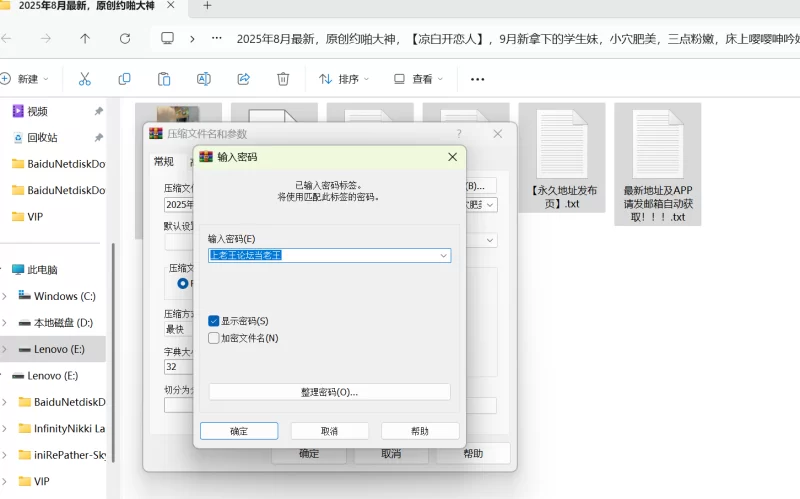Expand Windows (C:) tree node
This screenshot has height=499, width=800.
pyautogui.click(x=5, y=296)
